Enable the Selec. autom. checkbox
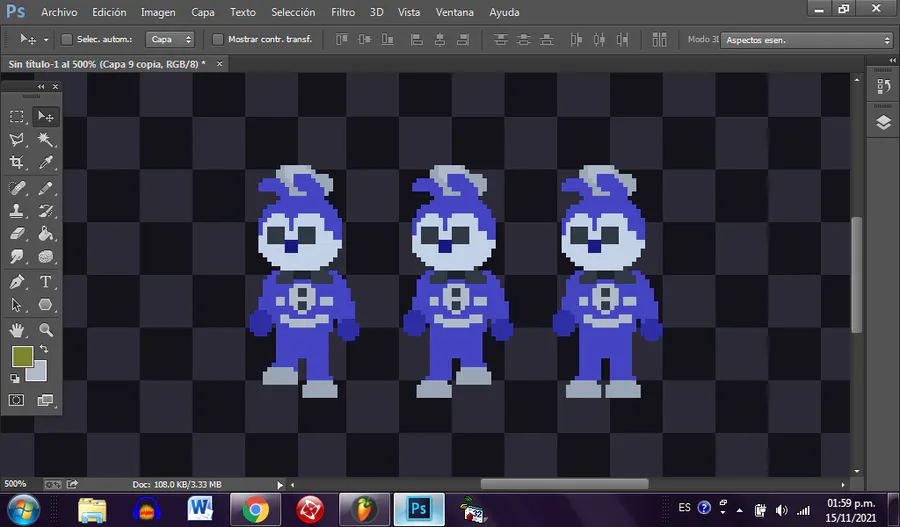This screenshot has width=900, height=527. [67, 39]
